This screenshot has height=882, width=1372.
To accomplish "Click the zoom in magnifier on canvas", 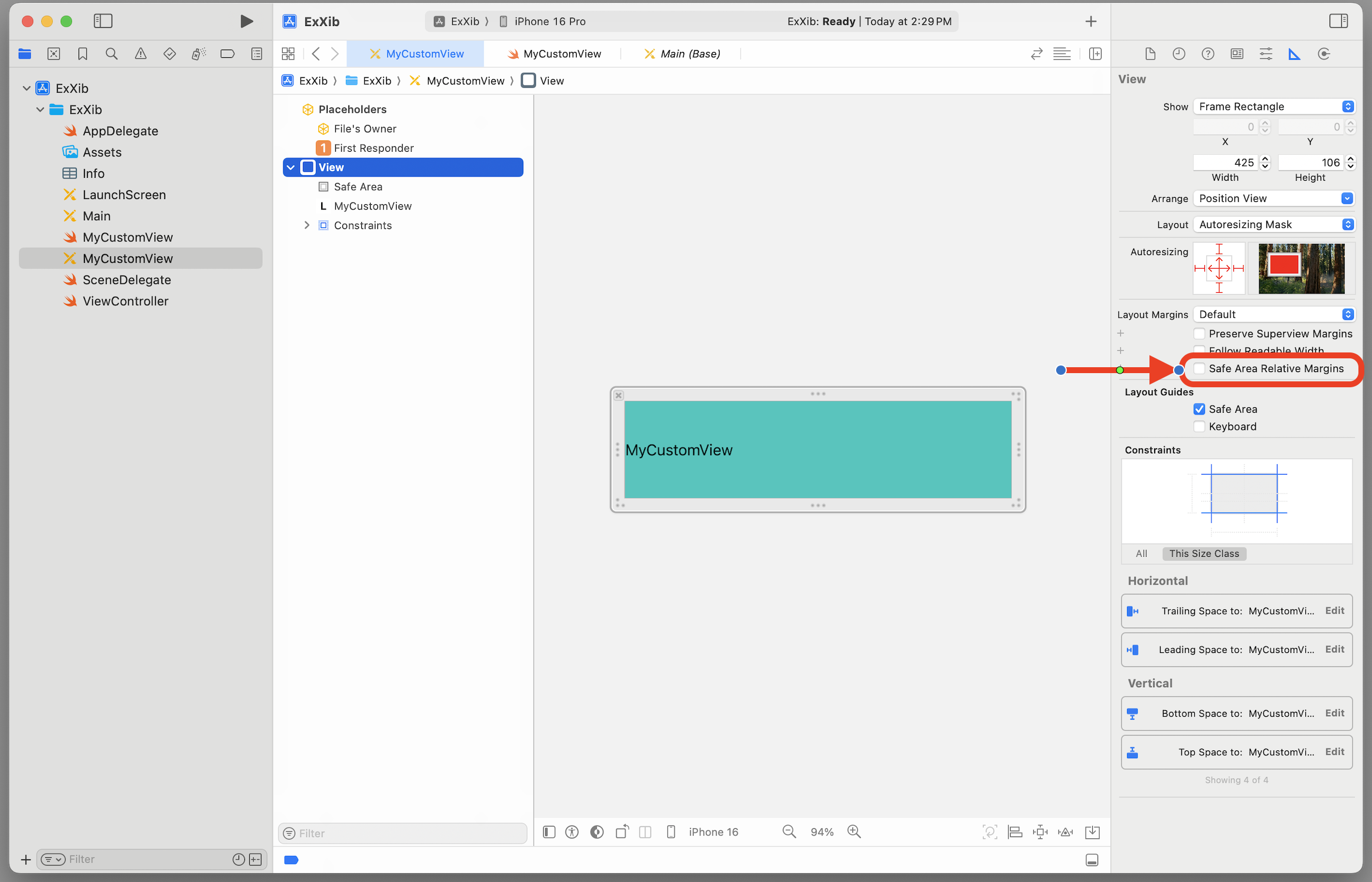I will pyautogui.click(x=854, y=832).
